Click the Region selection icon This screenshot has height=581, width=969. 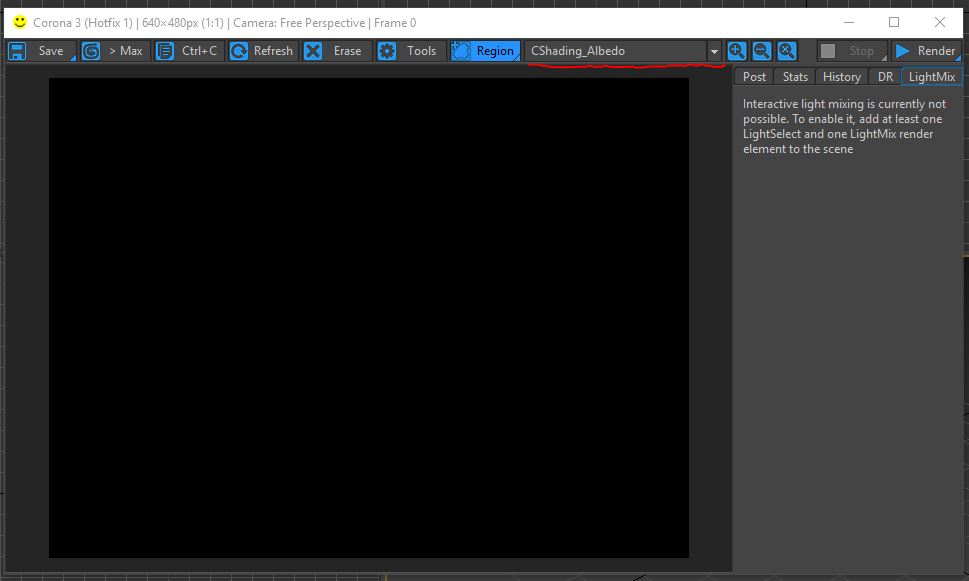pos(460,51)
